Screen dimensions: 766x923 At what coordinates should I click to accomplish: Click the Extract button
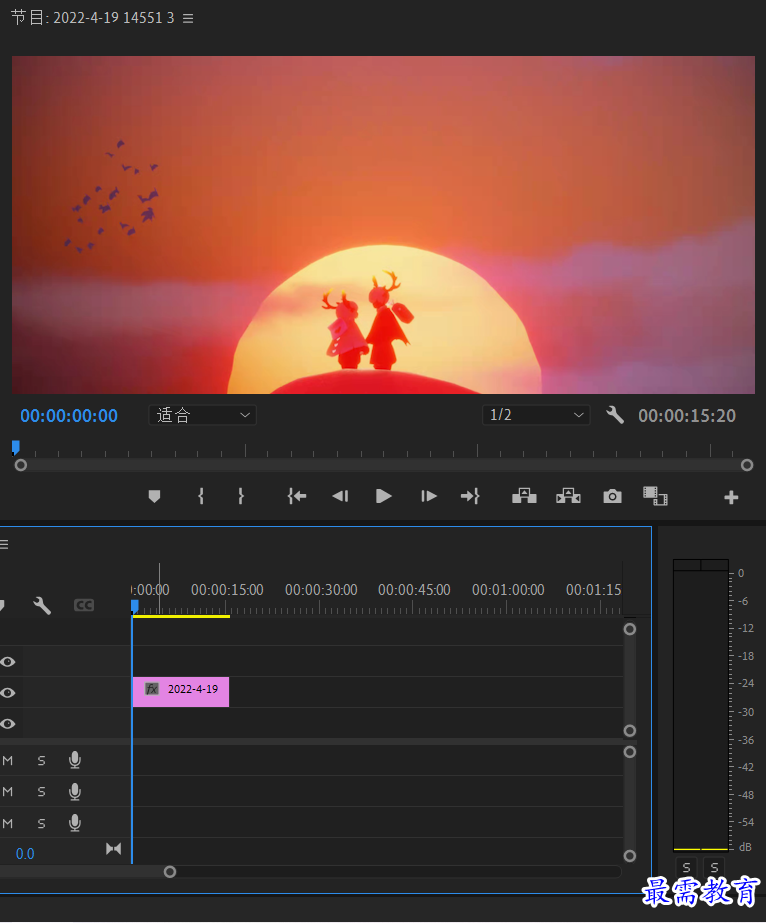coord(568,496)
